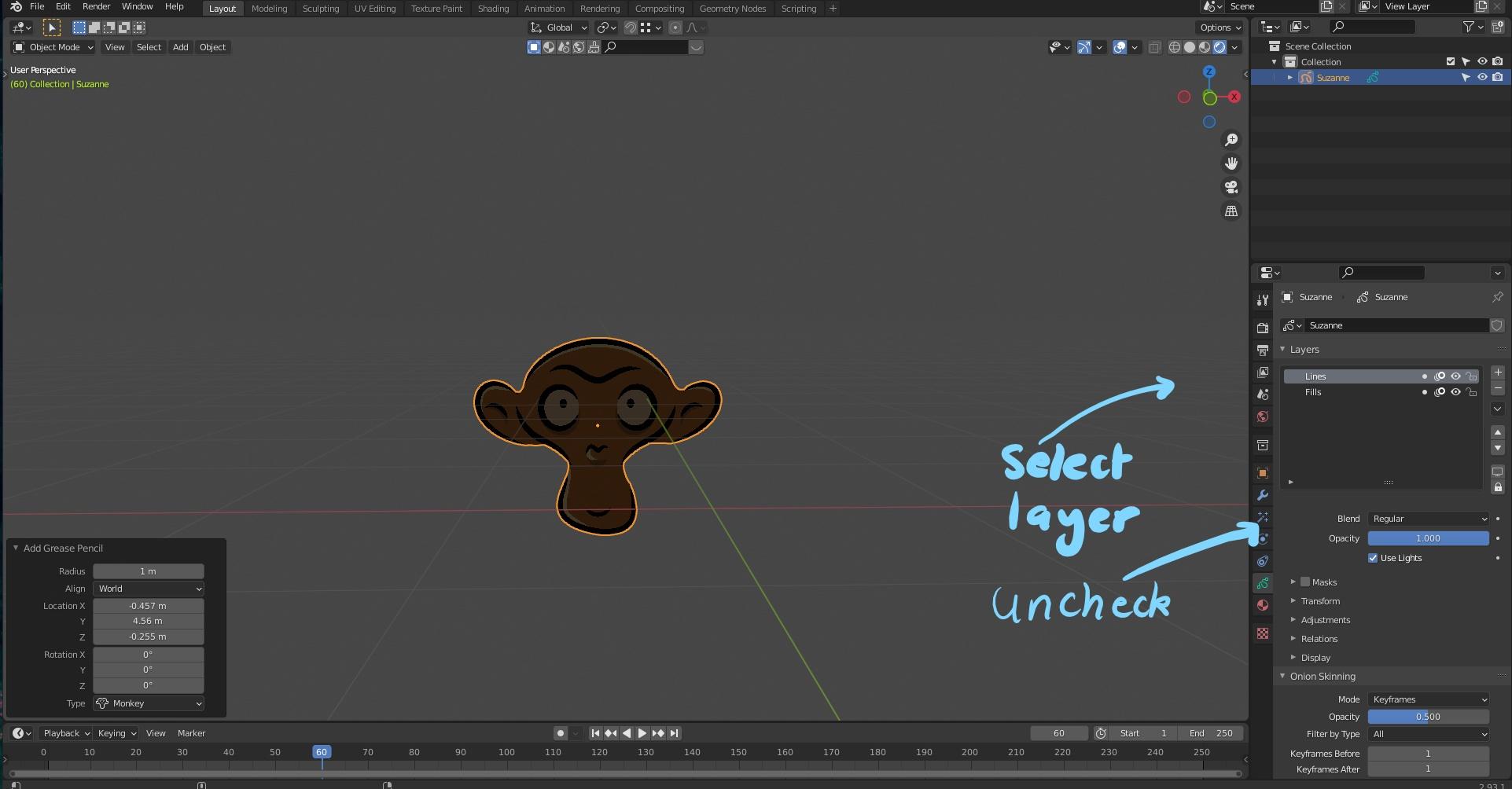Screen dimensions: 1512x789
Task: Open the Render menu
Action: [97, 6]
